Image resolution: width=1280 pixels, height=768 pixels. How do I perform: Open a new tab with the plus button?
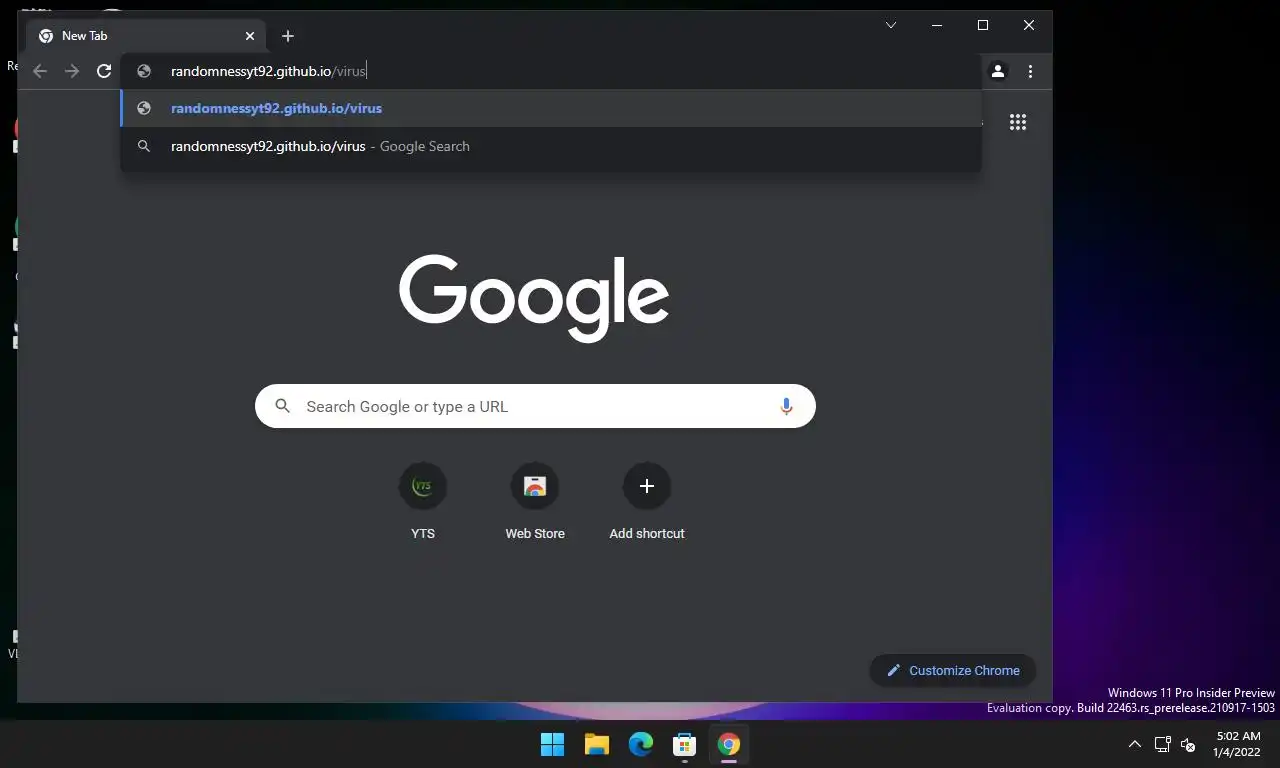288,36
